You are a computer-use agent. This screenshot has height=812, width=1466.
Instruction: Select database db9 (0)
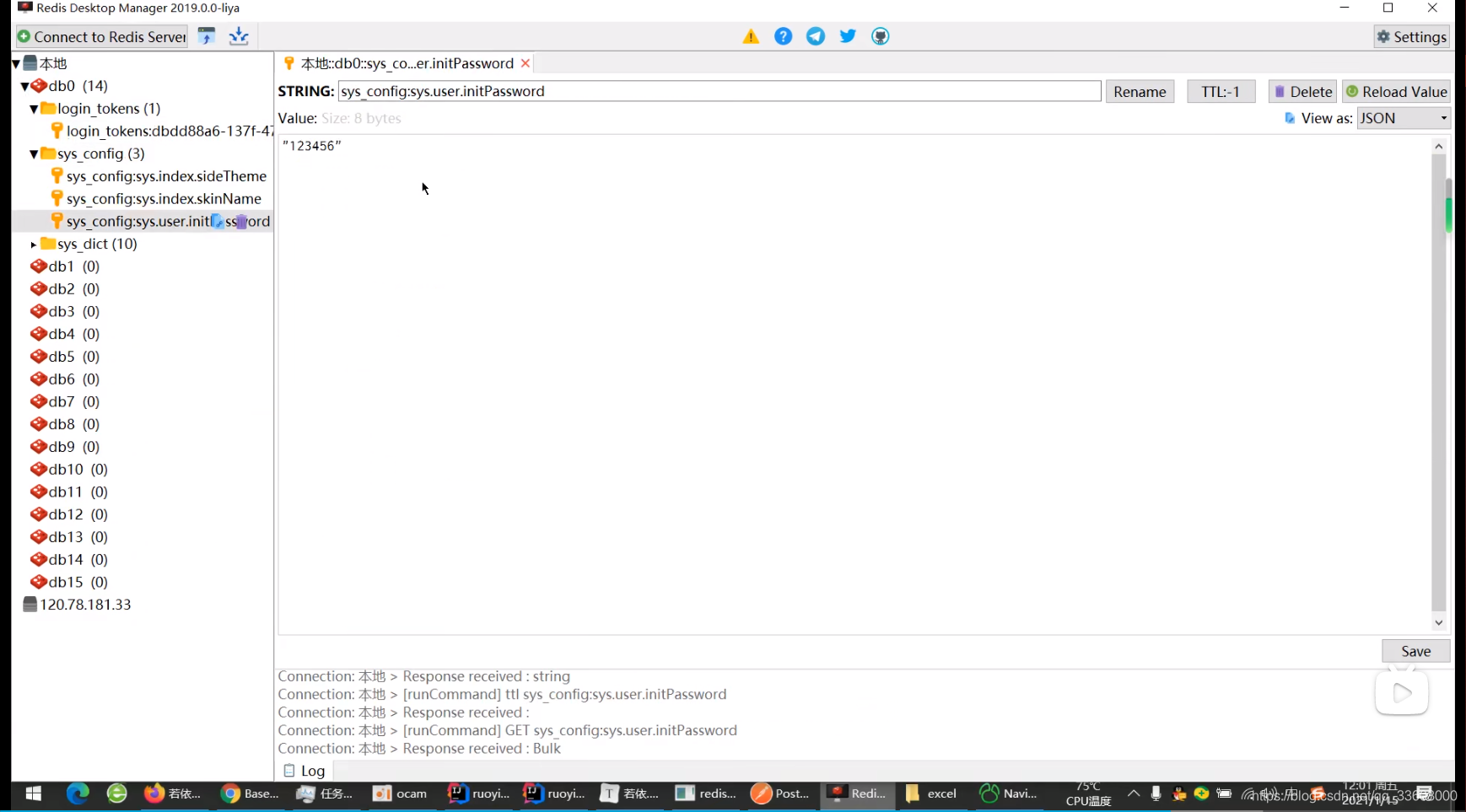pos(65,447)
